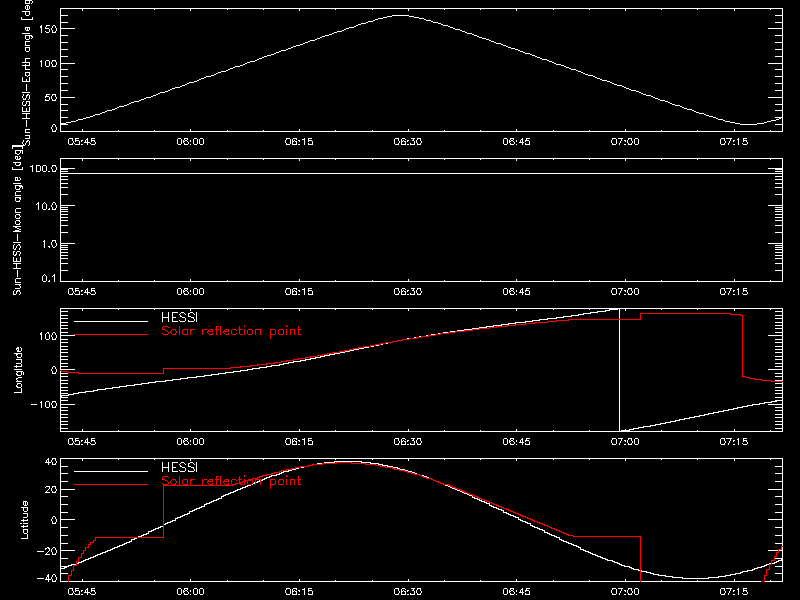
Task: Select the 0.1 tick on Moon angle plot
Action: pos(49,278)
